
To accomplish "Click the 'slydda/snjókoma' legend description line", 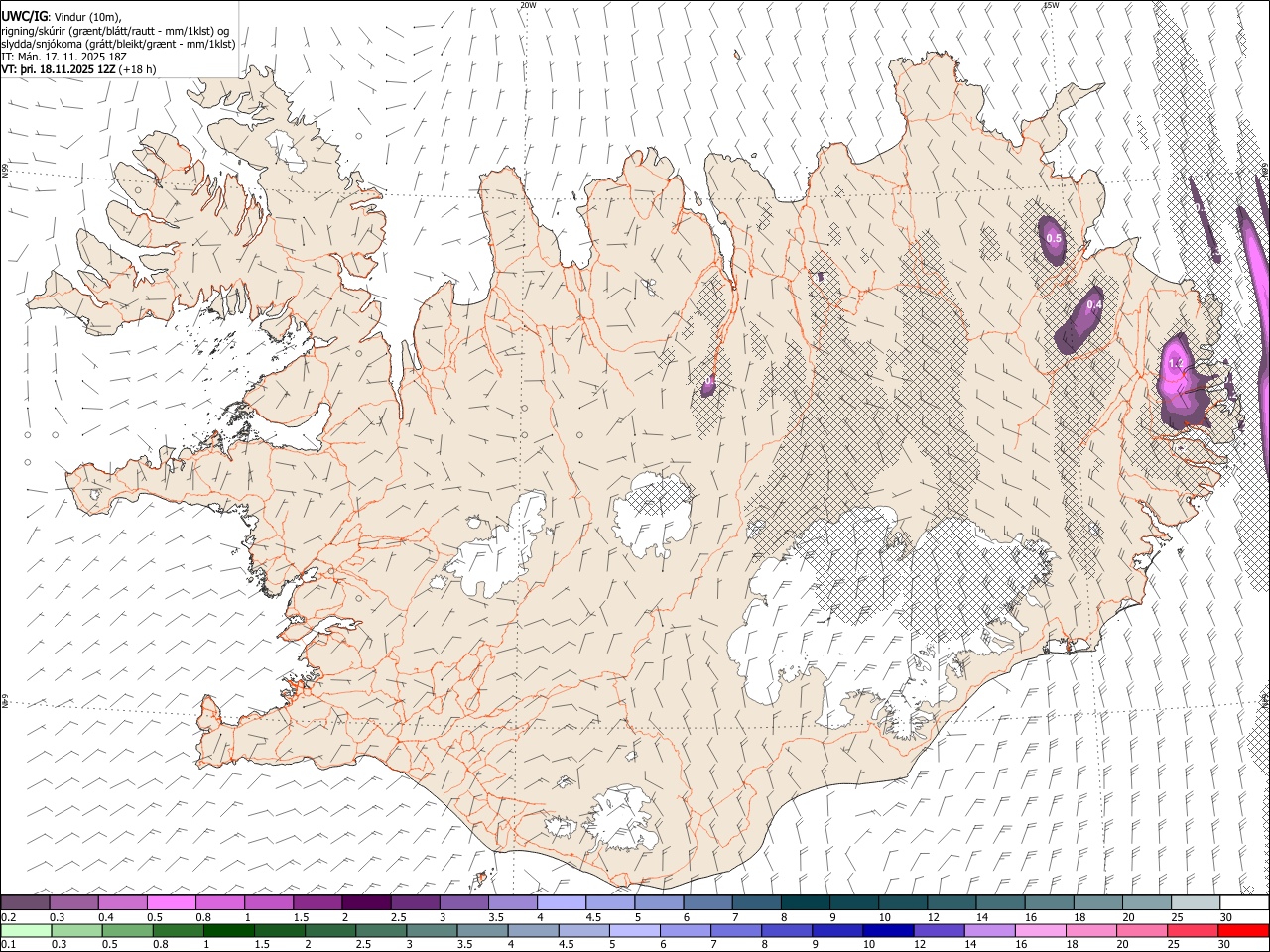I will pyautogui.click(x=118, y=44).
